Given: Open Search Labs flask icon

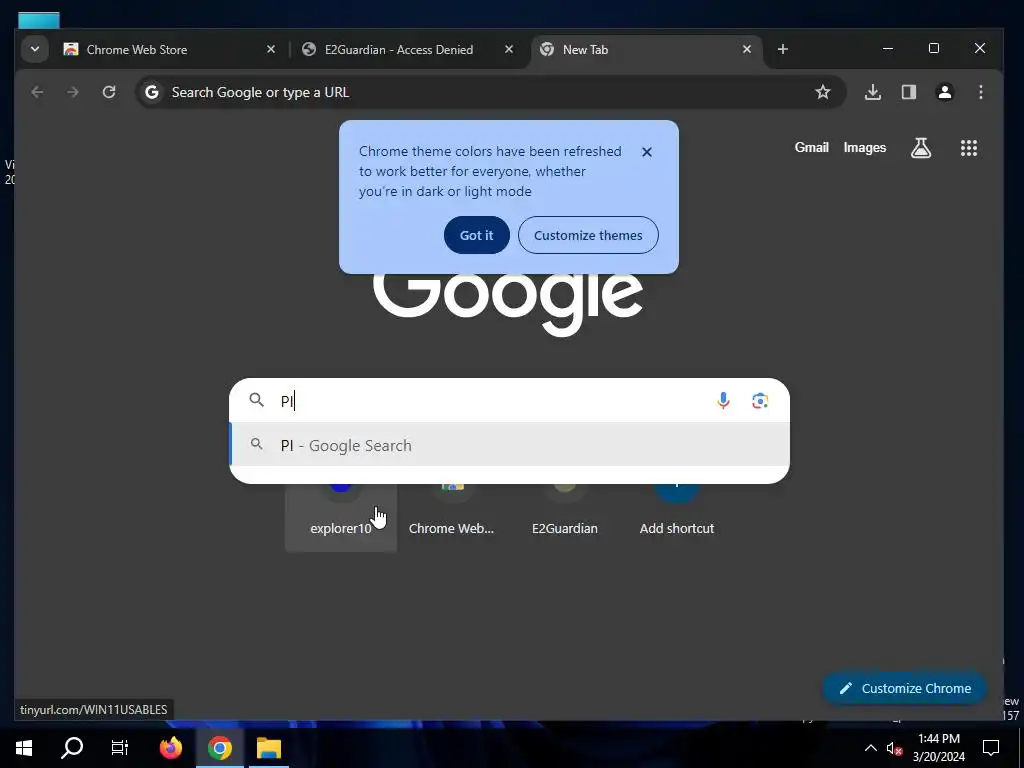Looking at the screenshot, I should (x=921, y=148).
